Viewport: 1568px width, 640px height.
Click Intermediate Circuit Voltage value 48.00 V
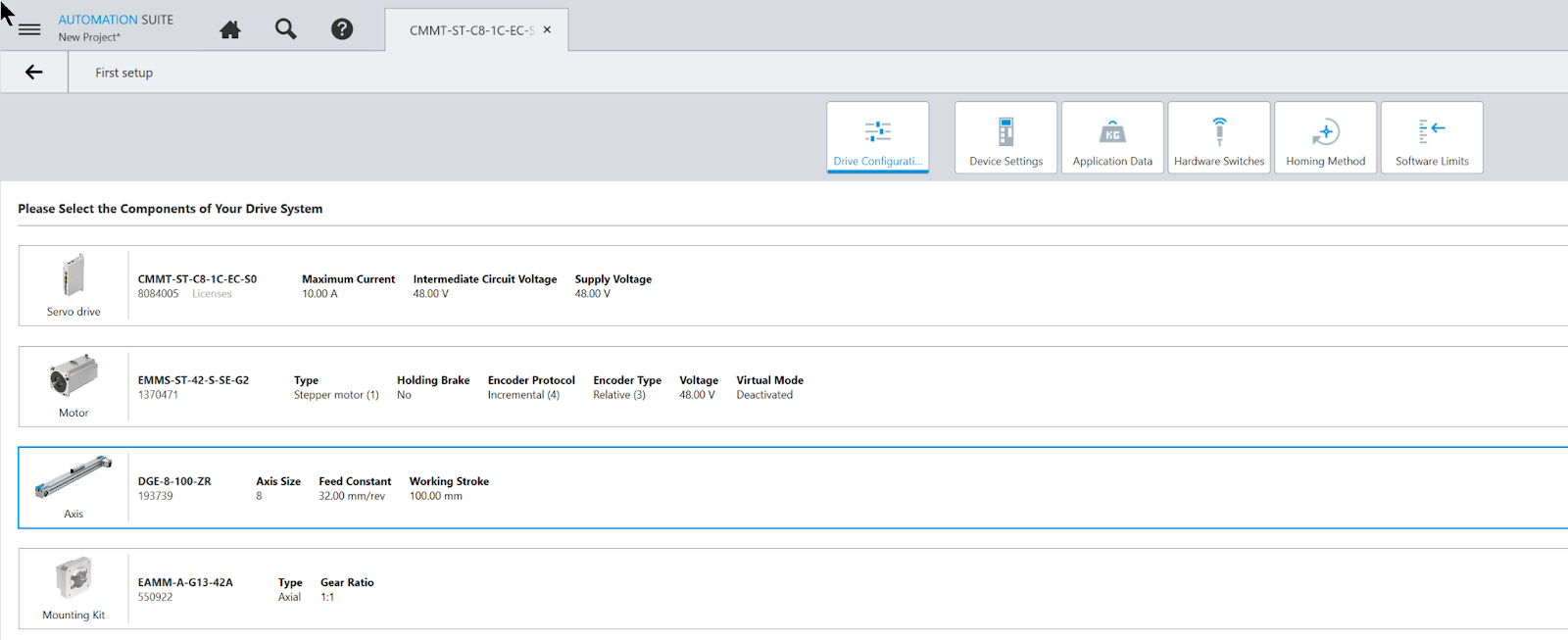(430, 294)
